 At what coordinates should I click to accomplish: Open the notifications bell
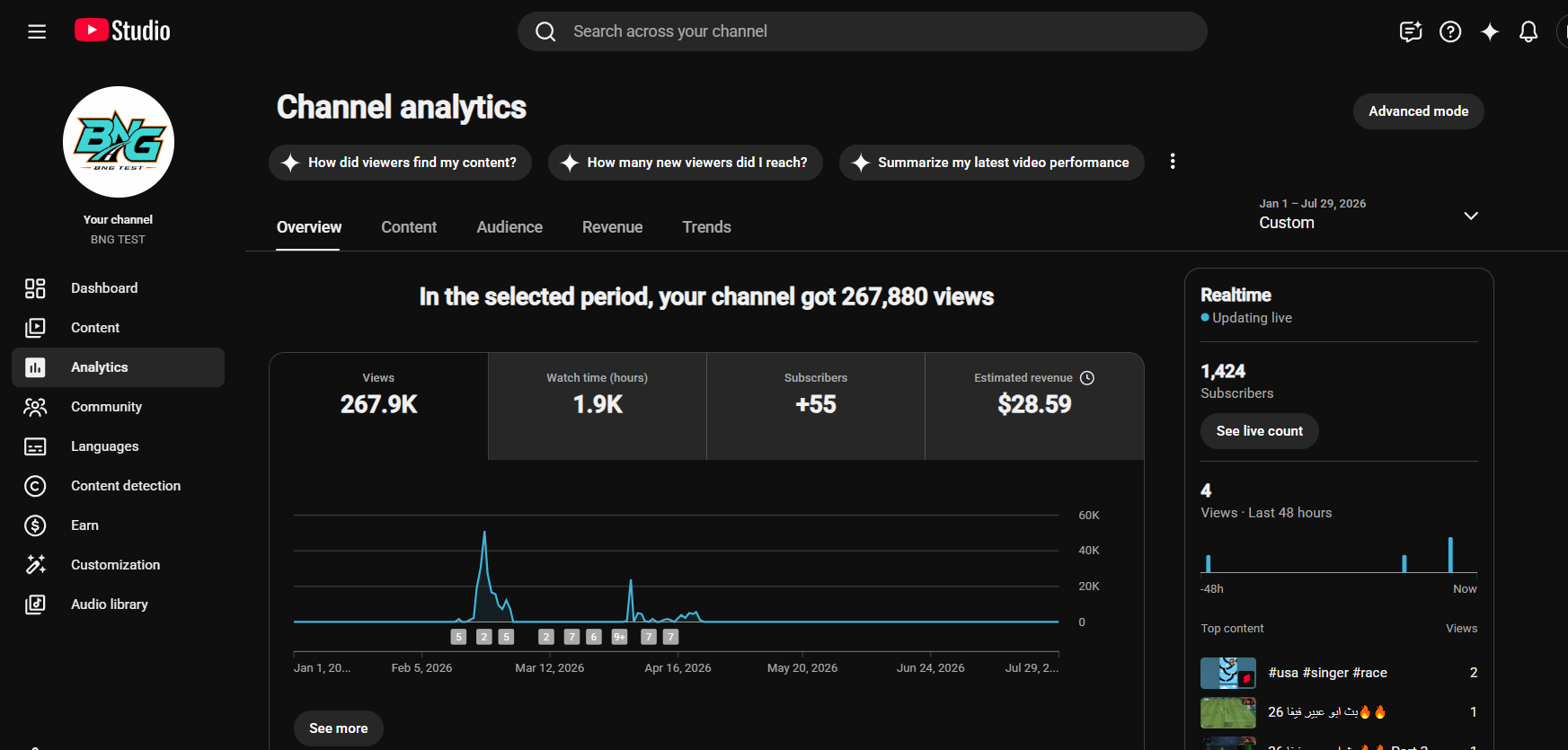[x=1528, y=31]
